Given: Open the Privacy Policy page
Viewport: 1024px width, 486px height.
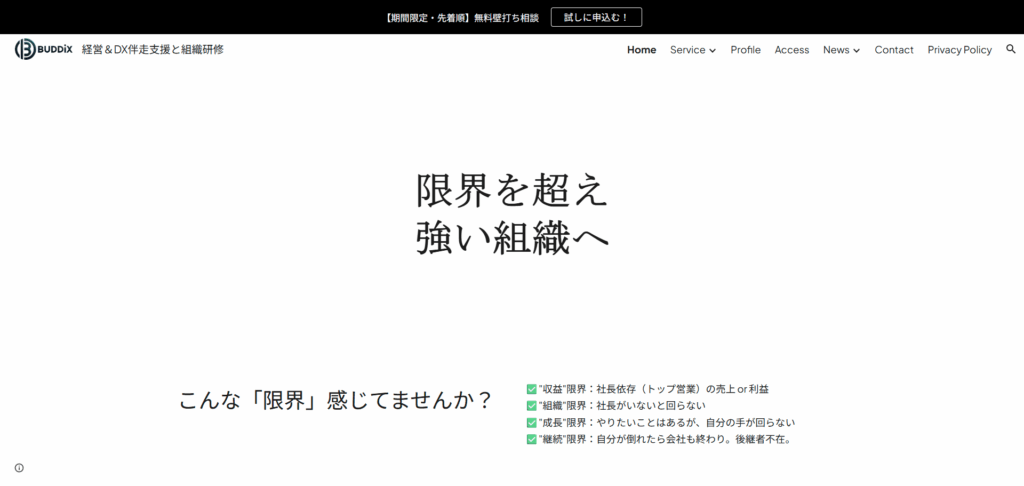Looking at the screenshot, I should click(959, 50).
